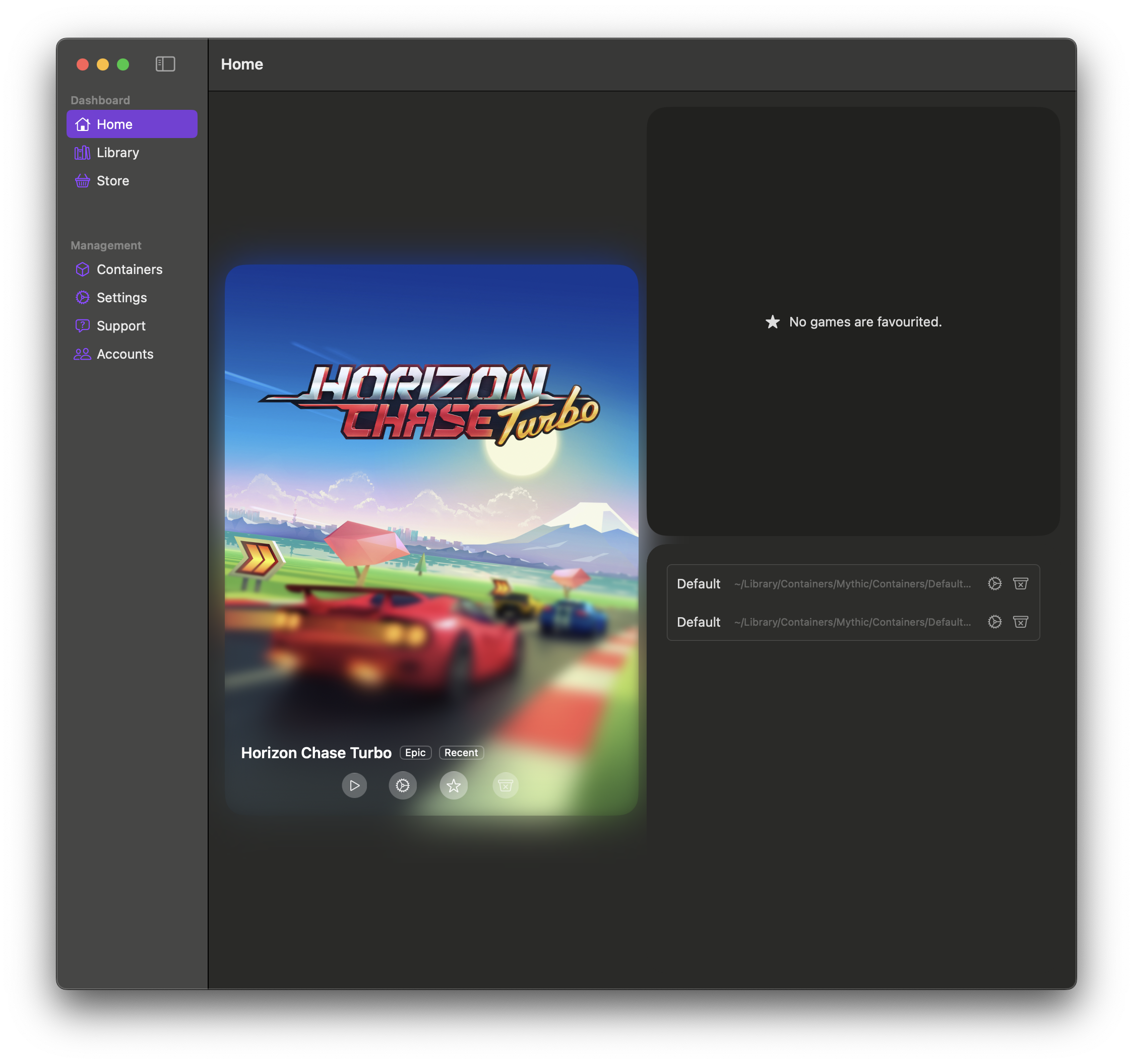Click the Support question bubble icon

(x=83, y=326)
